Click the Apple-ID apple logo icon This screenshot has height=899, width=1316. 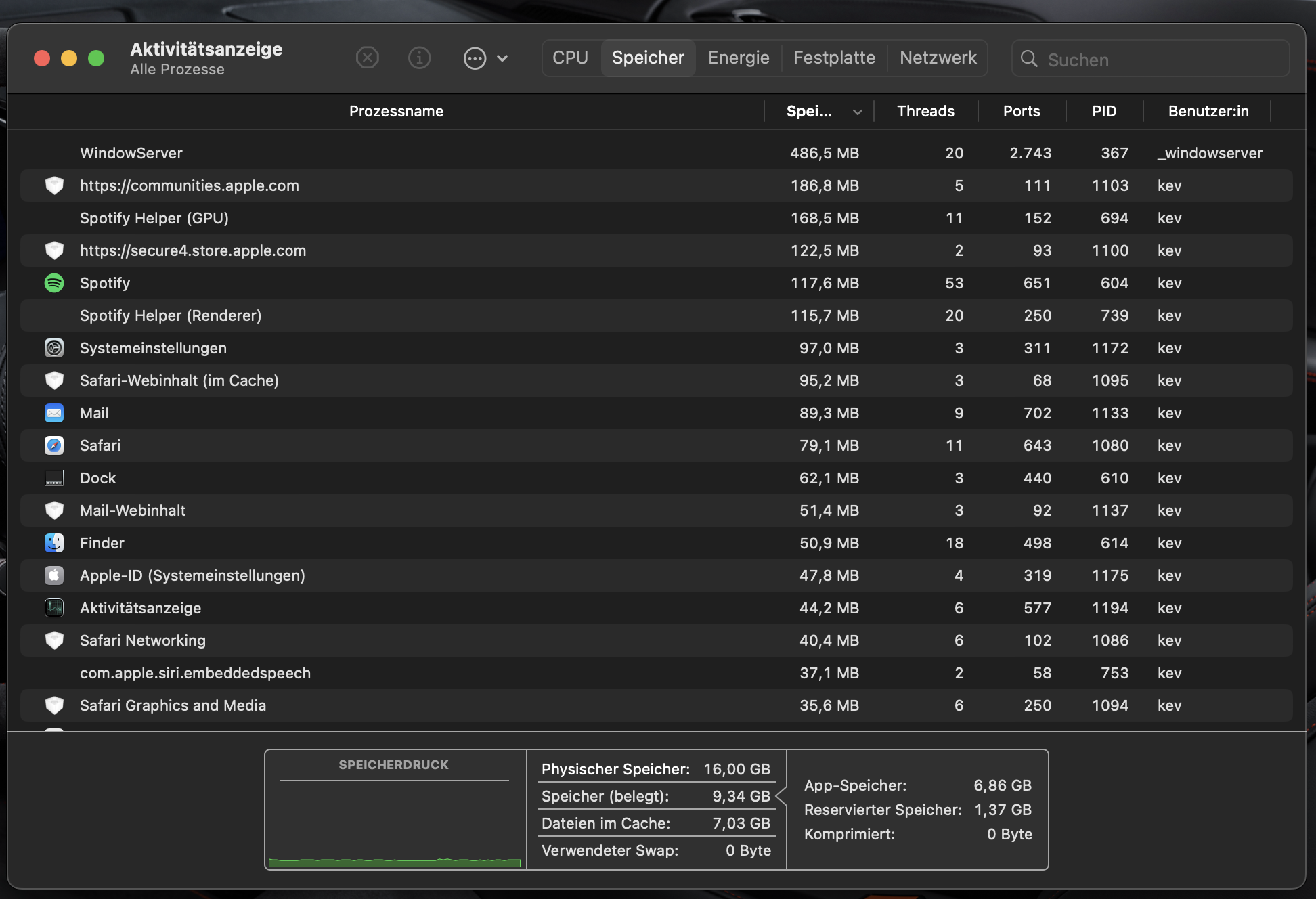pyautogui.click(x=54, y=575)
